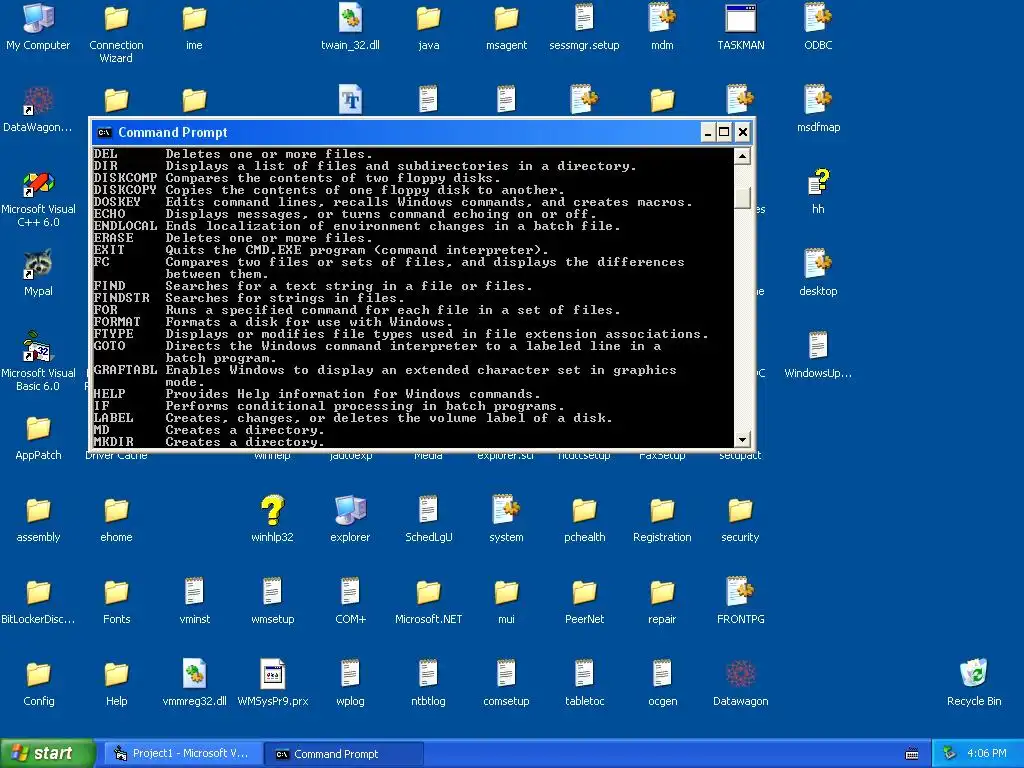Image resolution: width=1024 pixels, height=768 pixels.
Task: Select the security folder icon
Action: (740, 511)
